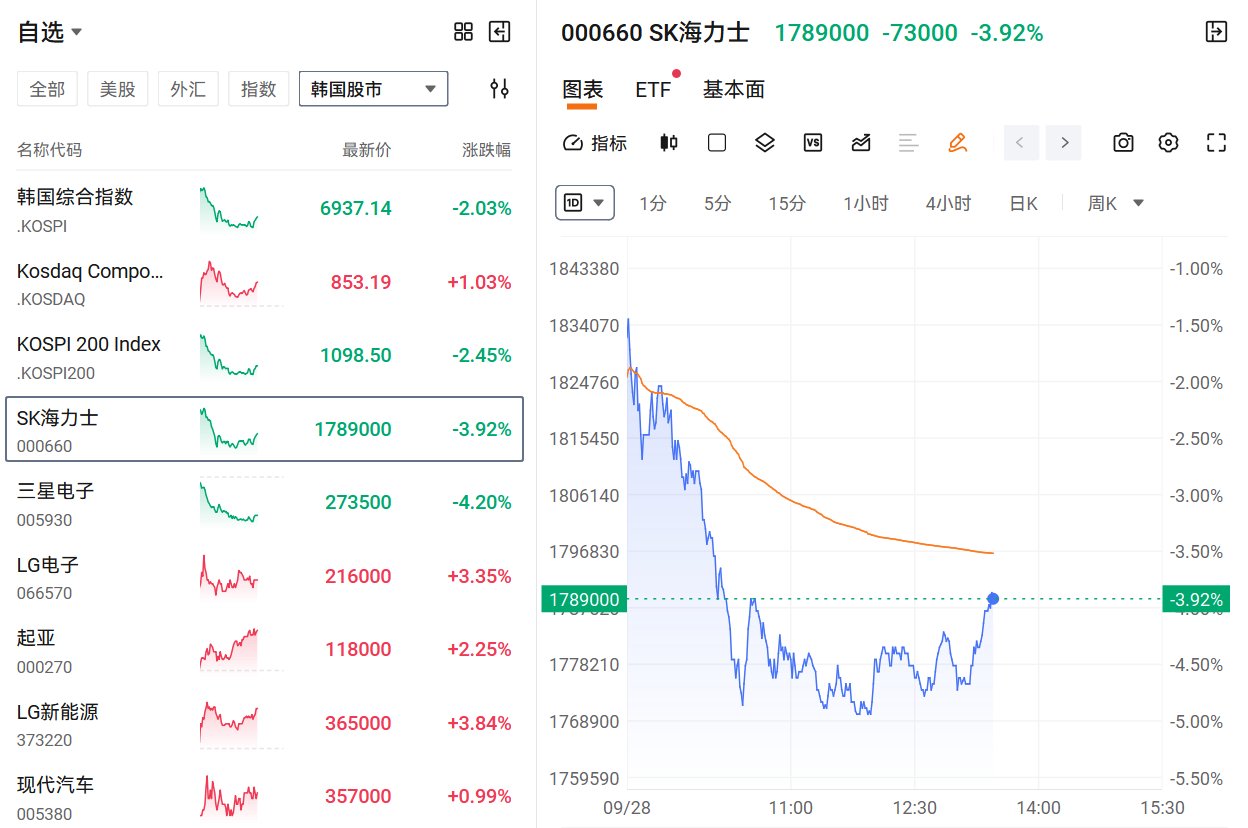This screenshot has width=1248, height=828.
Task: Take a chart snapshot with camera icon
Action: tap(1123, 143)
